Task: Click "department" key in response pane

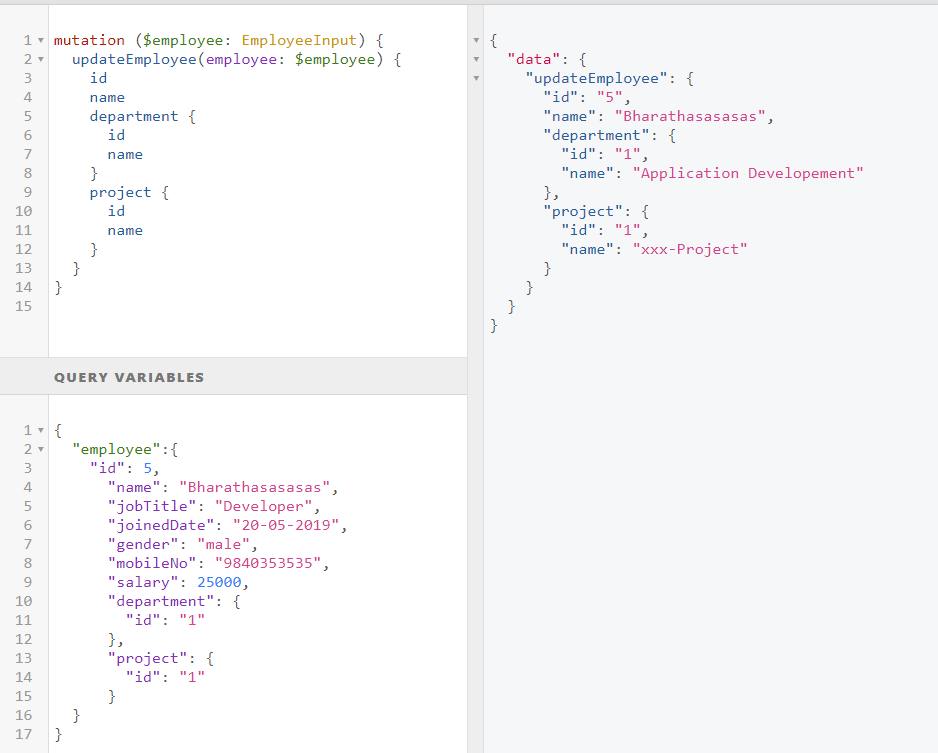Action: tap(596, 135)
